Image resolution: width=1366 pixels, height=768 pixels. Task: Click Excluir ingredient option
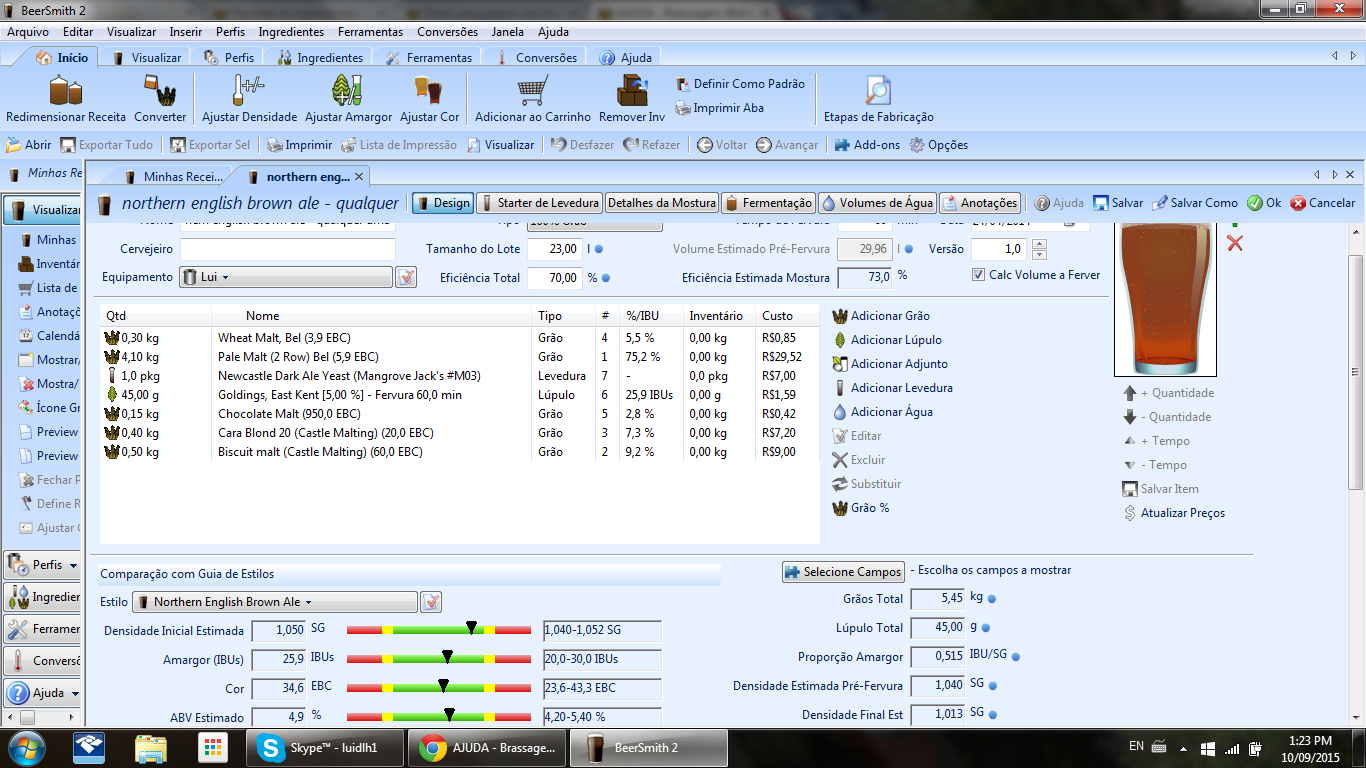coord(858,460)
